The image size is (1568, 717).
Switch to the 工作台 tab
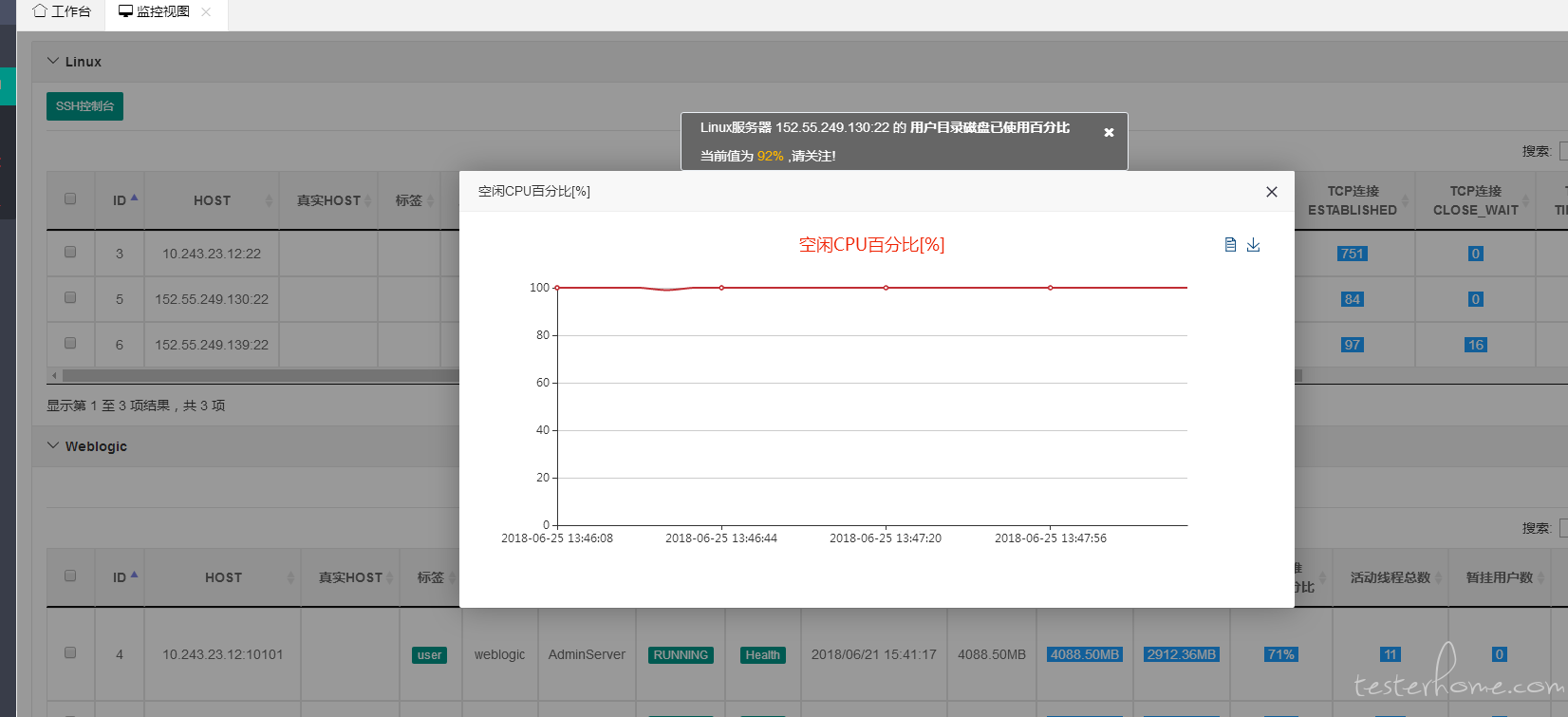pos(62,11)
